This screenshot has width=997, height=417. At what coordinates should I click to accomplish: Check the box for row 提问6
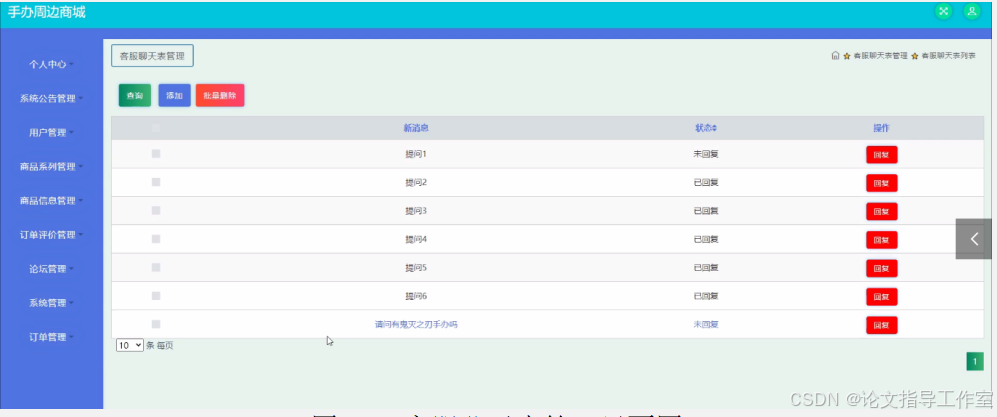(x=156, y=296)
